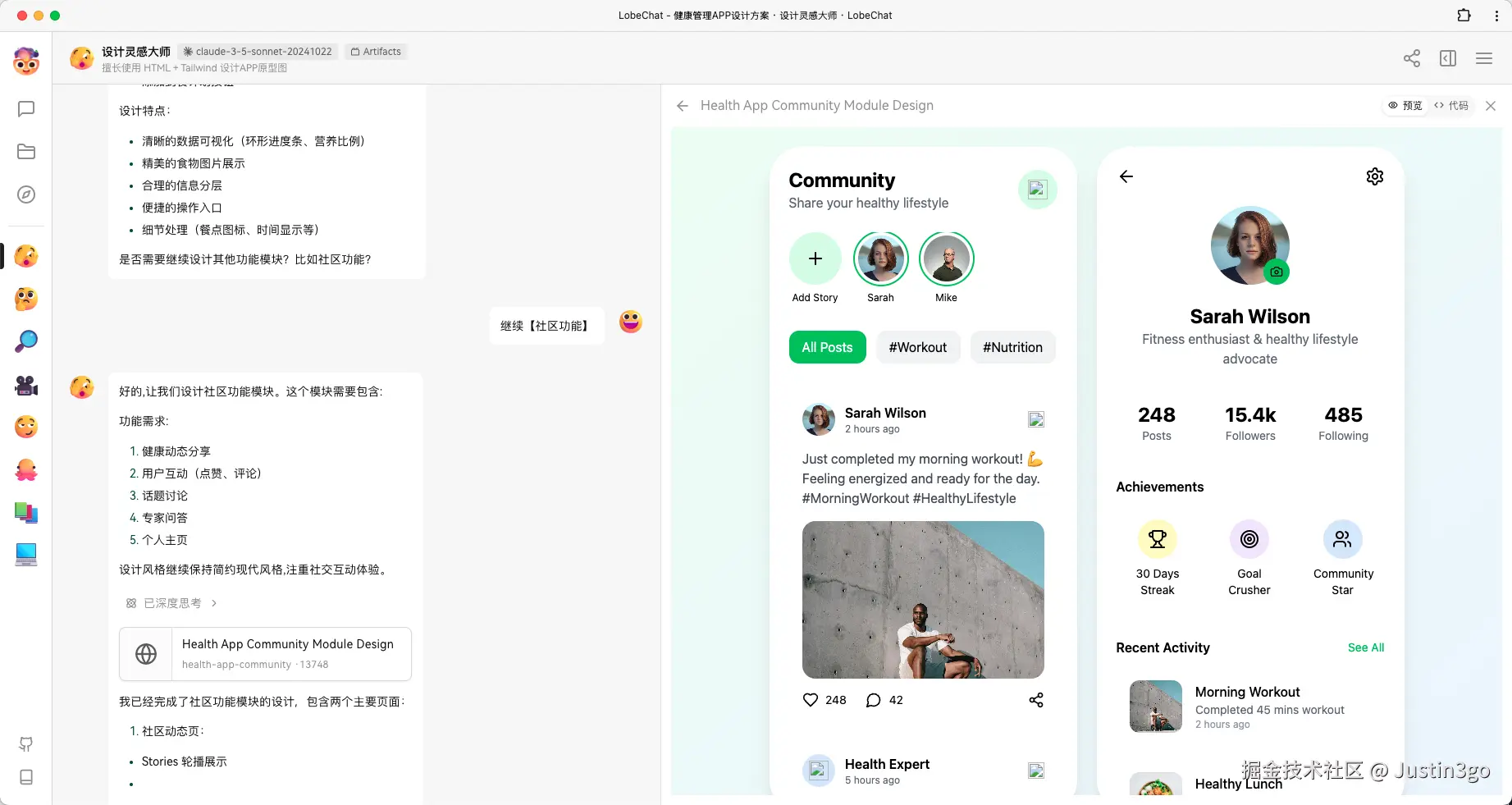Click the Goal Crusher target icon
1512x805 pixels.
pos(1249,539)
